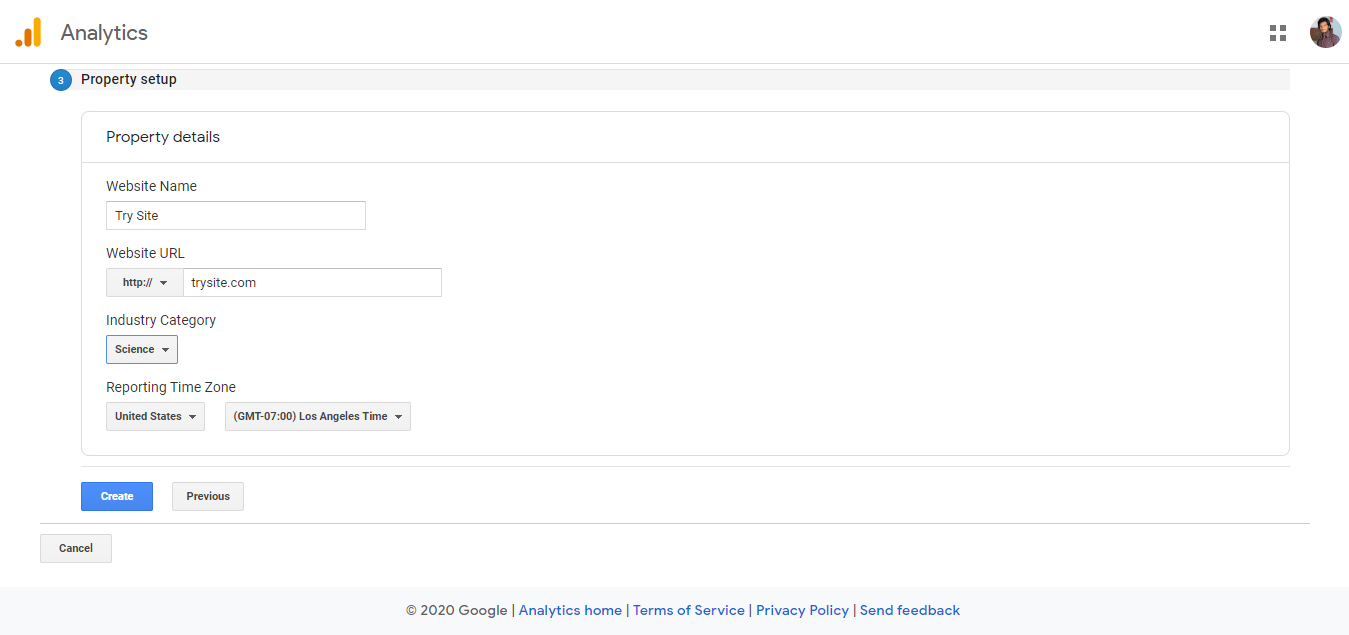Image resolution: width=1349 pixels, height=635 pixels.
Task: Click the Reporting Time Zone label
Action: click(171, 387)
